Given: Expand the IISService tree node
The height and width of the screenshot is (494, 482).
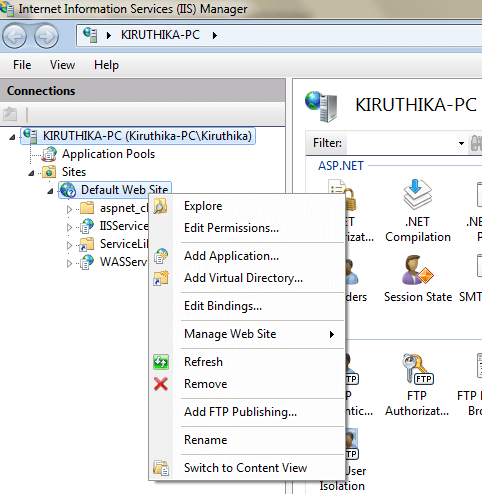Looking at the screenshot, I should click(69, 227).
